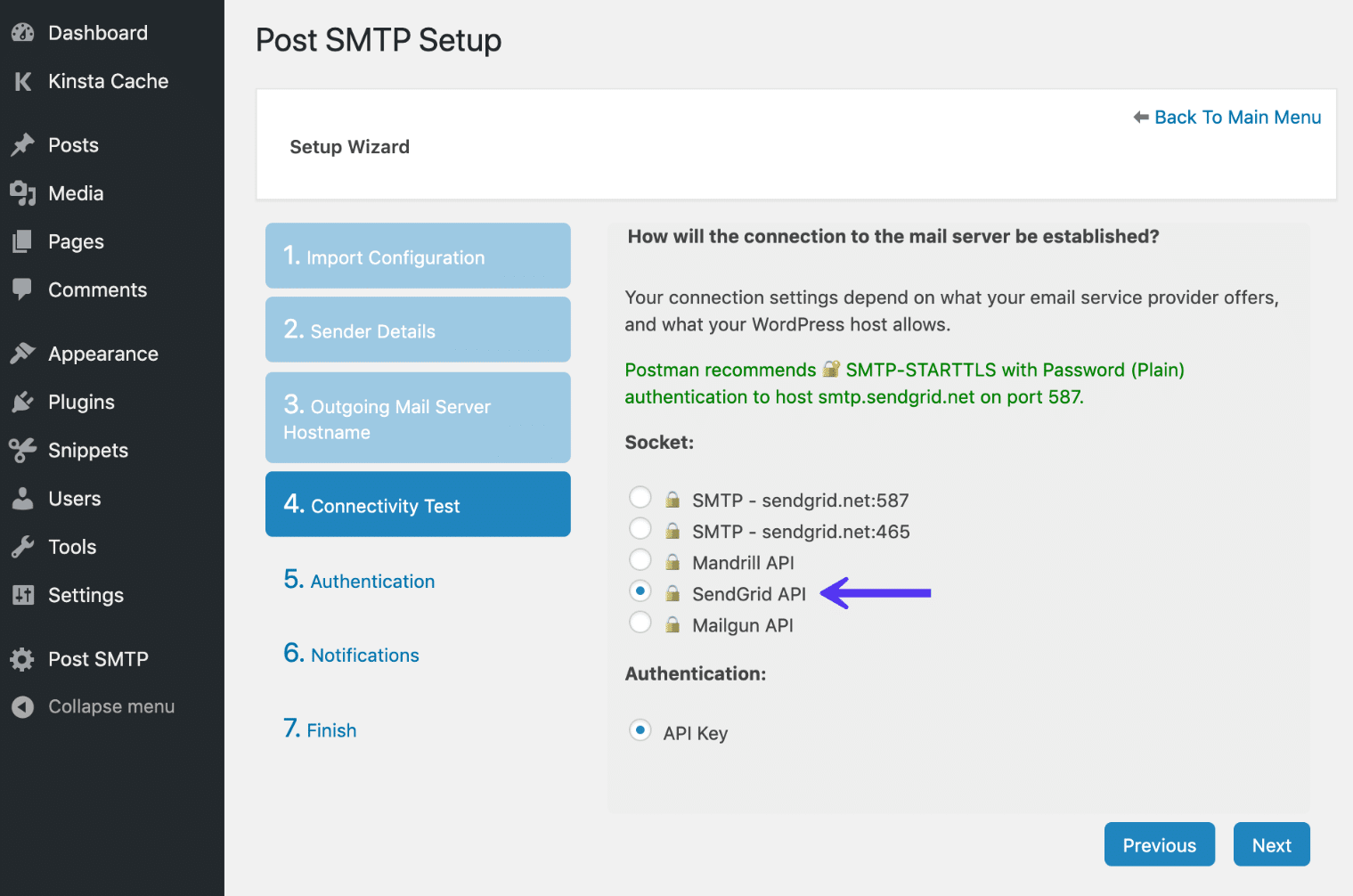Go to step 1 Import Configuration
Image resolution: width=1353 pixels, height=896 pixels.
[418, 256]
